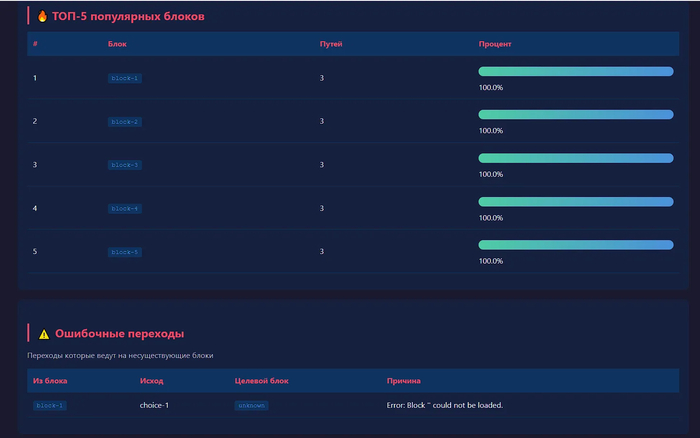
Task: Click the Из блока column header
Action: pyautogui.click(x=50, y=381)
